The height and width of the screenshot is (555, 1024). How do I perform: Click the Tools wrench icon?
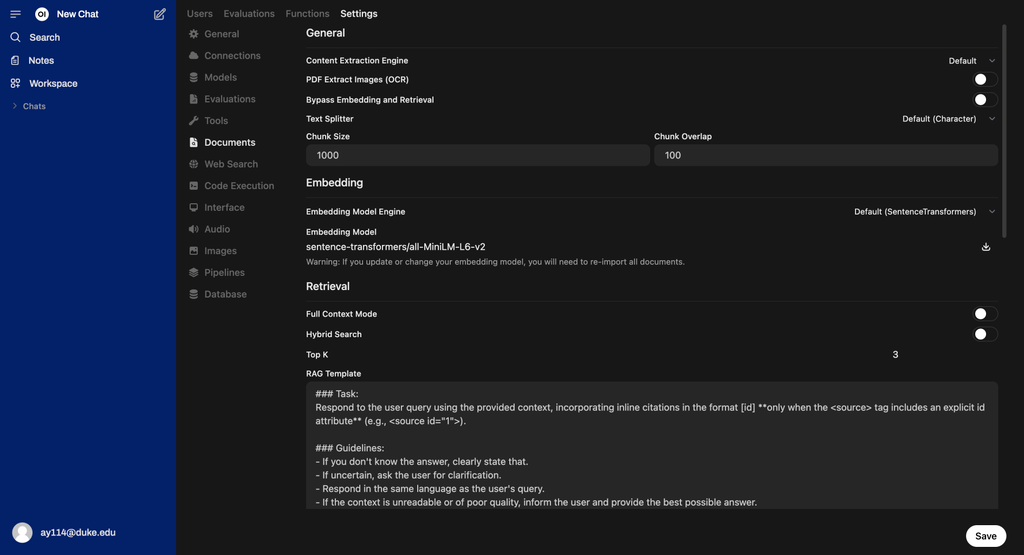pos(193,121)
